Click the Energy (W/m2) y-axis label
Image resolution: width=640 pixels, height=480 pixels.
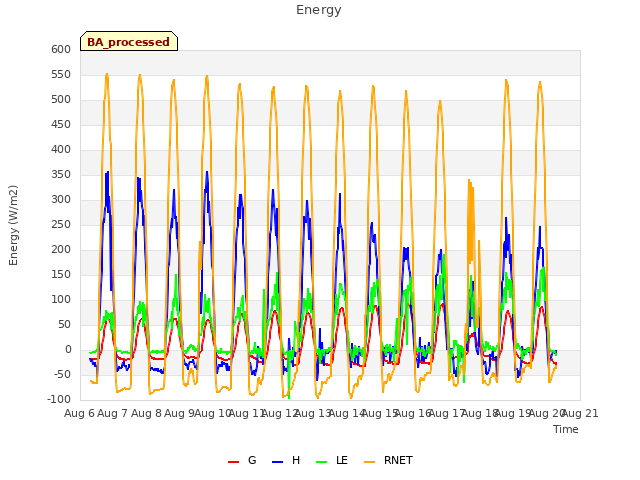(x=13, y=225)
